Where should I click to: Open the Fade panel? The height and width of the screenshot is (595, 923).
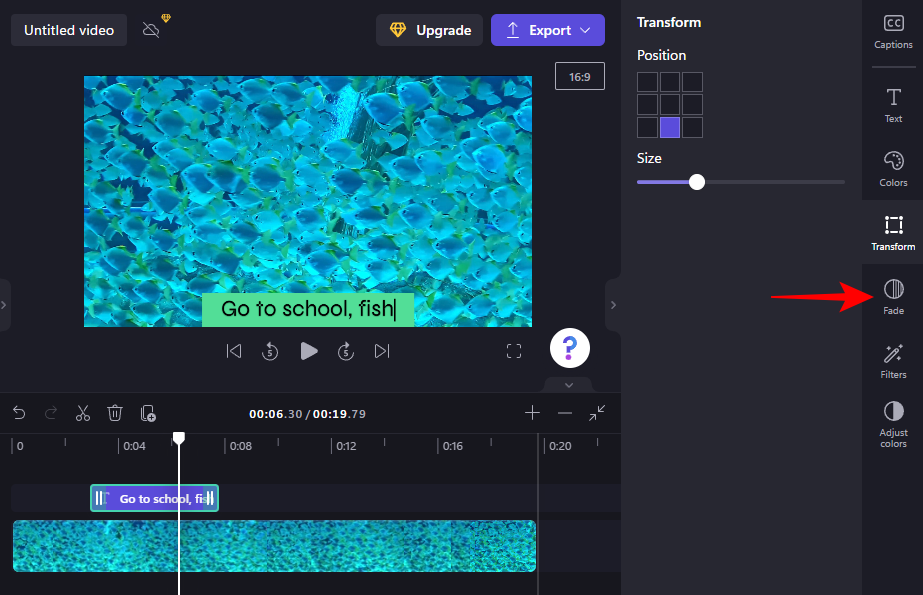point(893,296)
